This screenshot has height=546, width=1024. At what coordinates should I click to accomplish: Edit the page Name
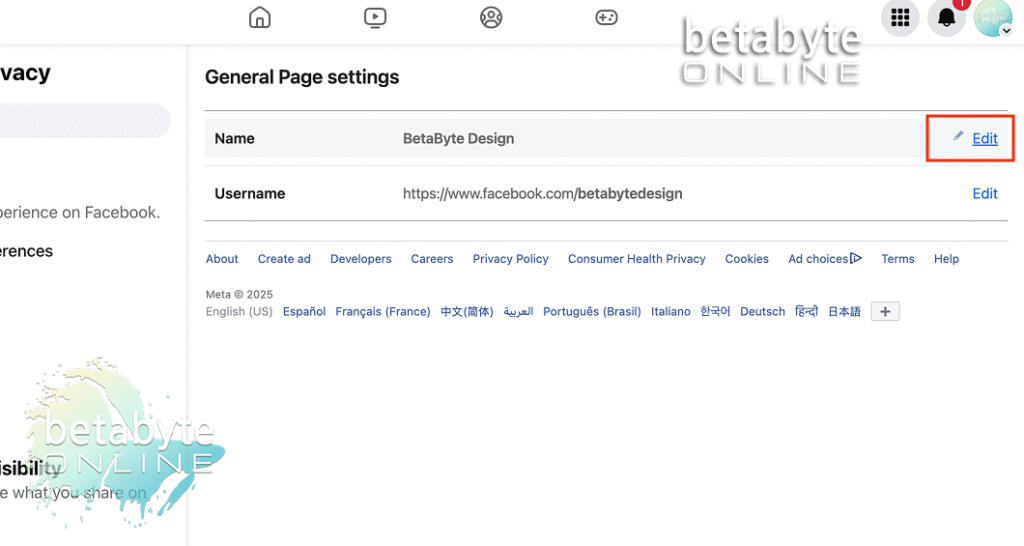984,139
